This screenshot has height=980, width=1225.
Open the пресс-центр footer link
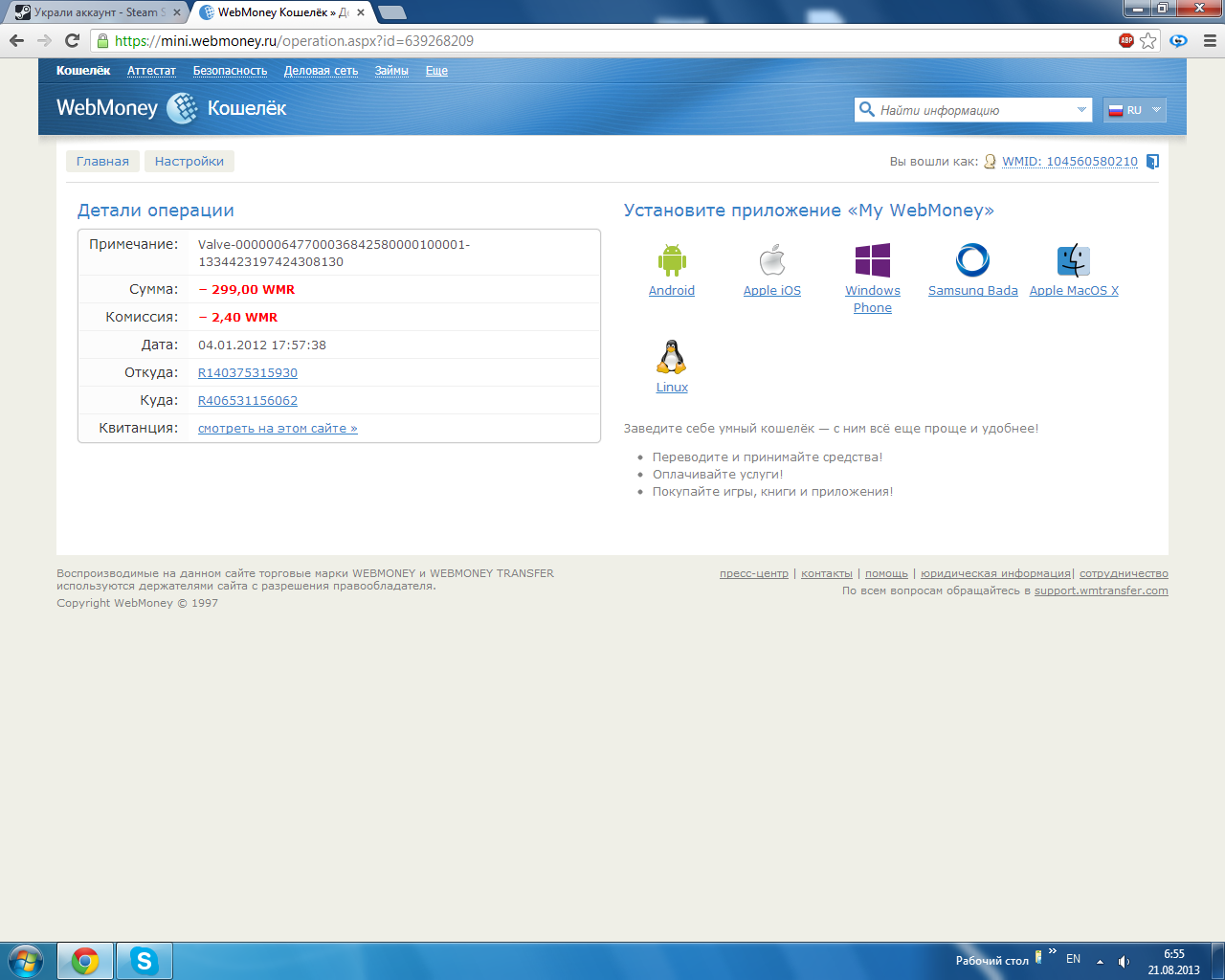tap(754, 573)
